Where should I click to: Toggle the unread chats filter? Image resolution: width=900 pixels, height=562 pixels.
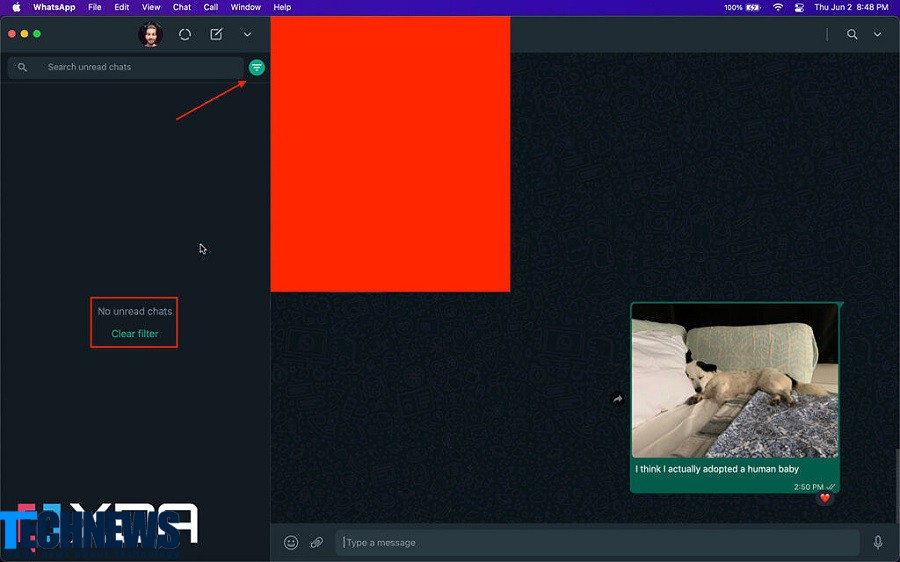(257, 67)
